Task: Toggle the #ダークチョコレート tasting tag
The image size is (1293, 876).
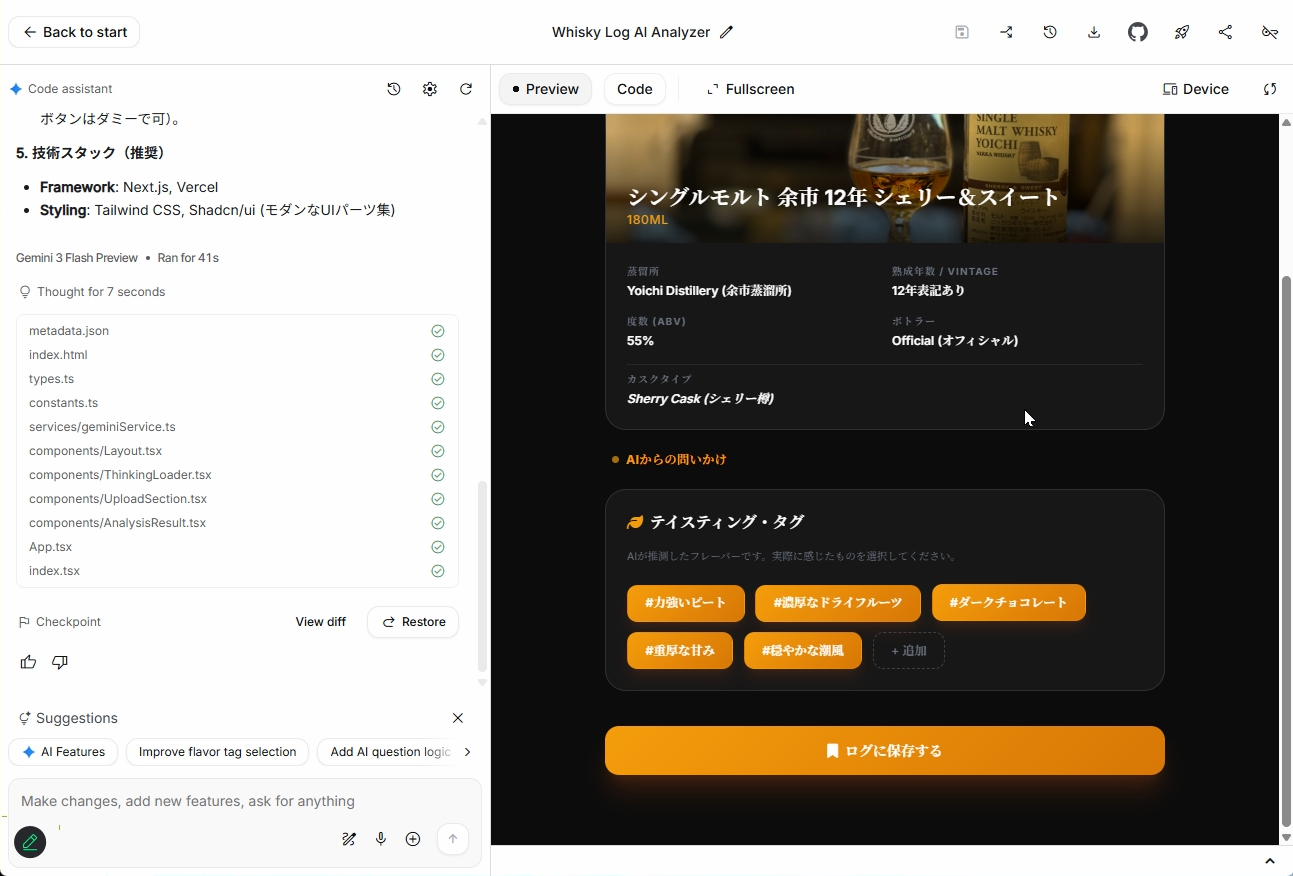Action: 1008,602
